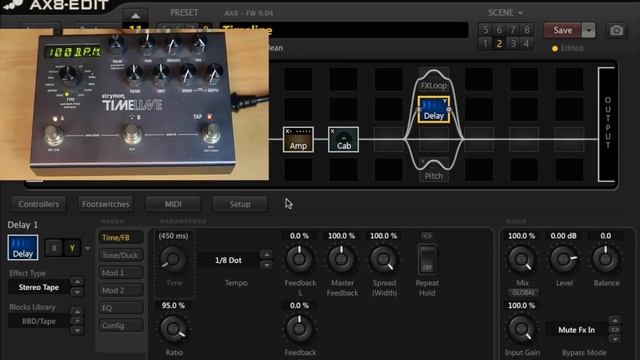Step Tempo value up
This screenshot has height=360, width=640.
(x=267, y=255)
